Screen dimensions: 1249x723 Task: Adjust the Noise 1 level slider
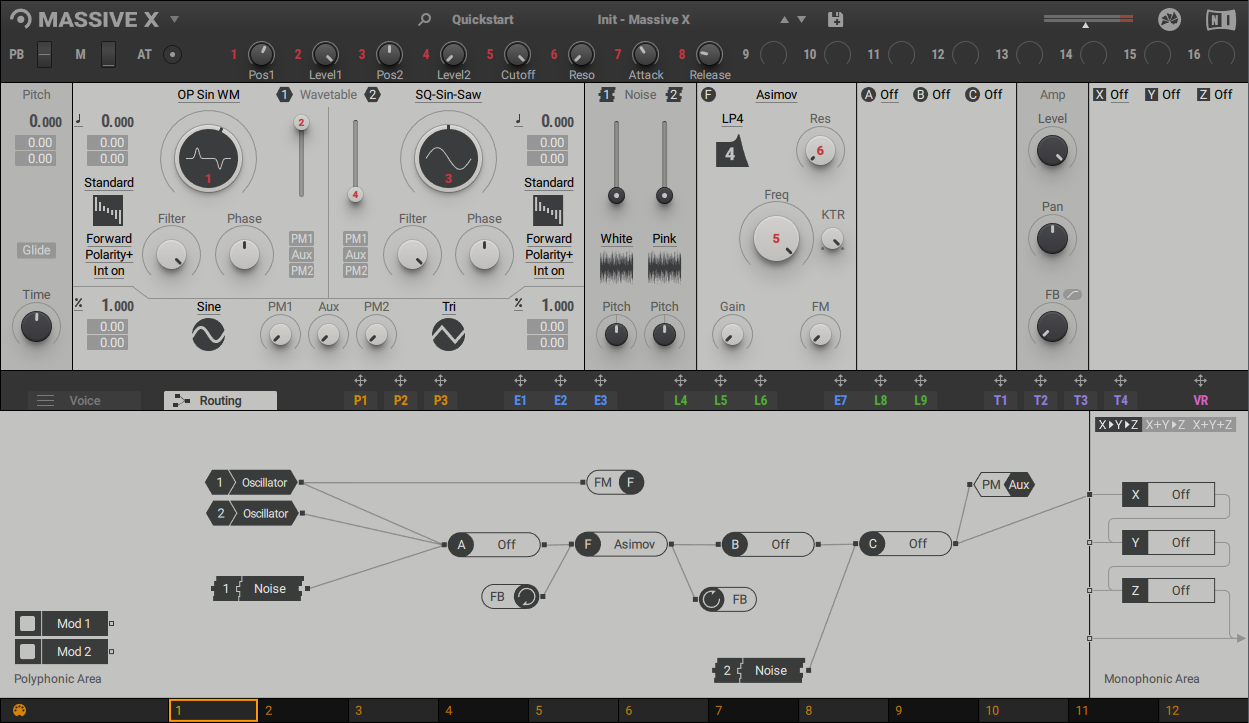(x=616, y=163)
